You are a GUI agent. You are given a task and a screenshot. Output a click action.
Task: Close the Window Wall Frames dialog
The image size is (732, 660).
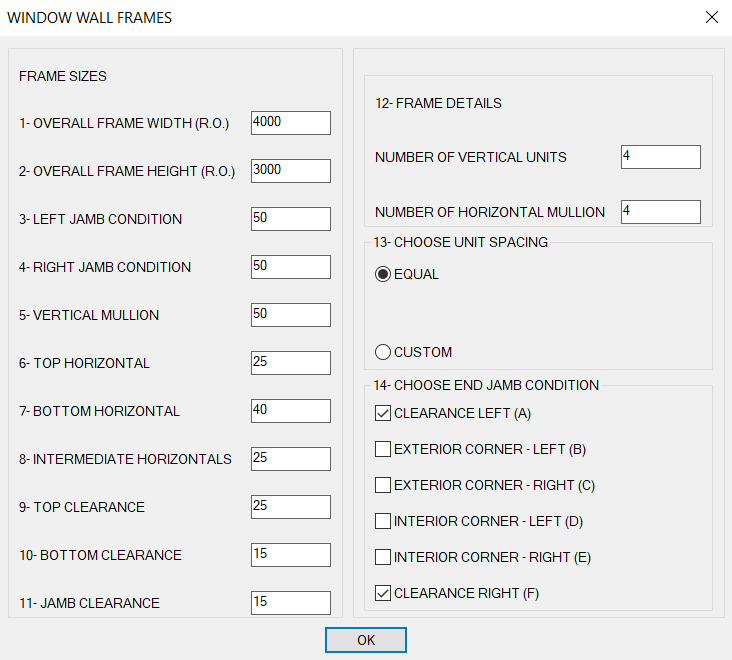pyautogui.click(x=712, y=17)
